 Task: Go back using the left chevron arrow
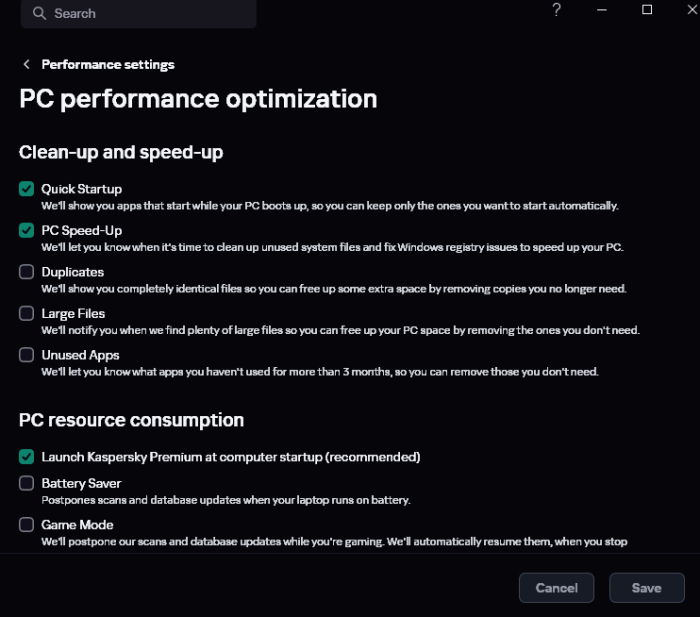click(26, 65)
